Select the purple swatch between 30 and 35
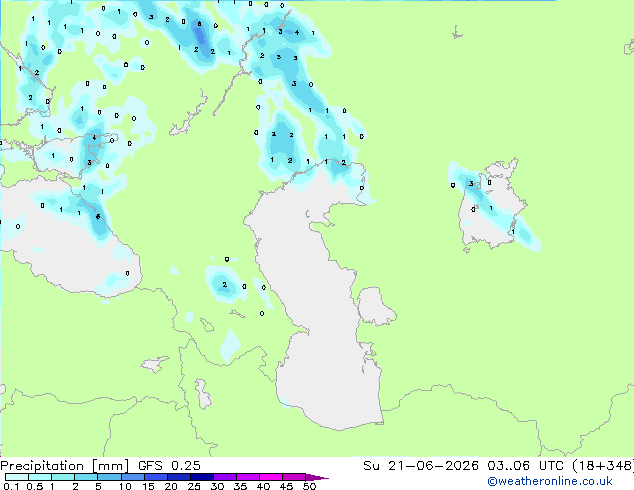 224,477
